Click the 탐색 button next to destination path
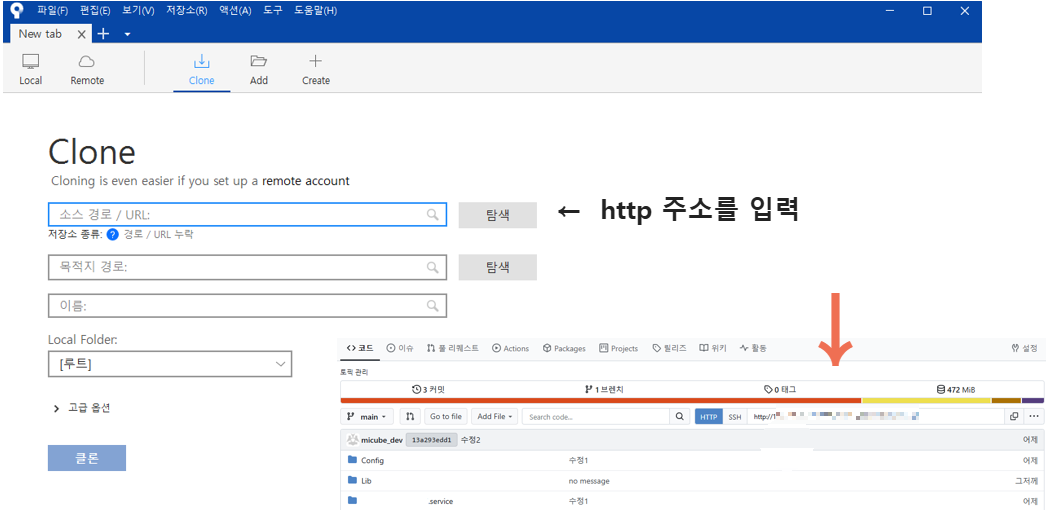 pos(498,267)
